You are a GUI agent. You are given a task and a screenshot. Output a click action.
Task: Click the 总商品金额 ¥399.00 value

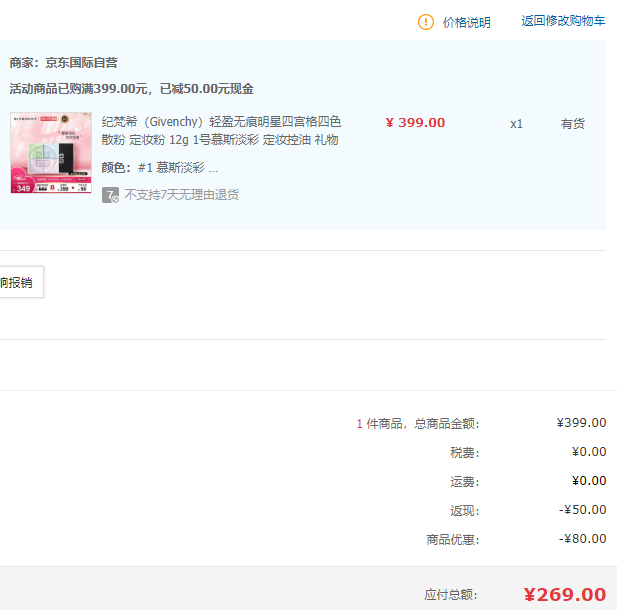(x=581, y=423)
